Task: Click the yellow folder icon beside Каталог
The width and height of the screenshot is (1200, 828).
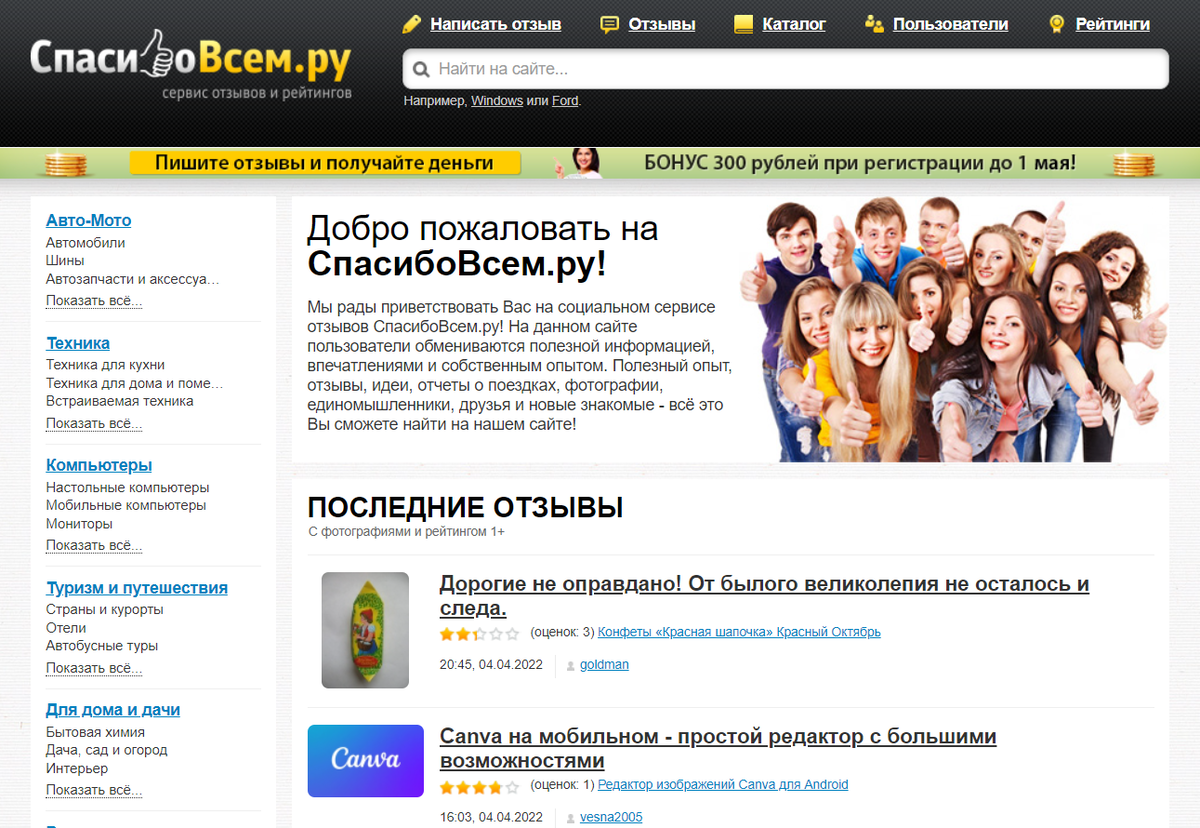Action: tap(743, 24)
